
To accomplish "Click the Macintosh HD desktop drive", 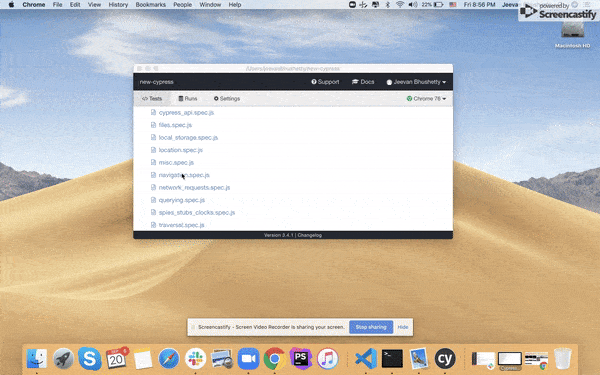I will tap(572, 34).
